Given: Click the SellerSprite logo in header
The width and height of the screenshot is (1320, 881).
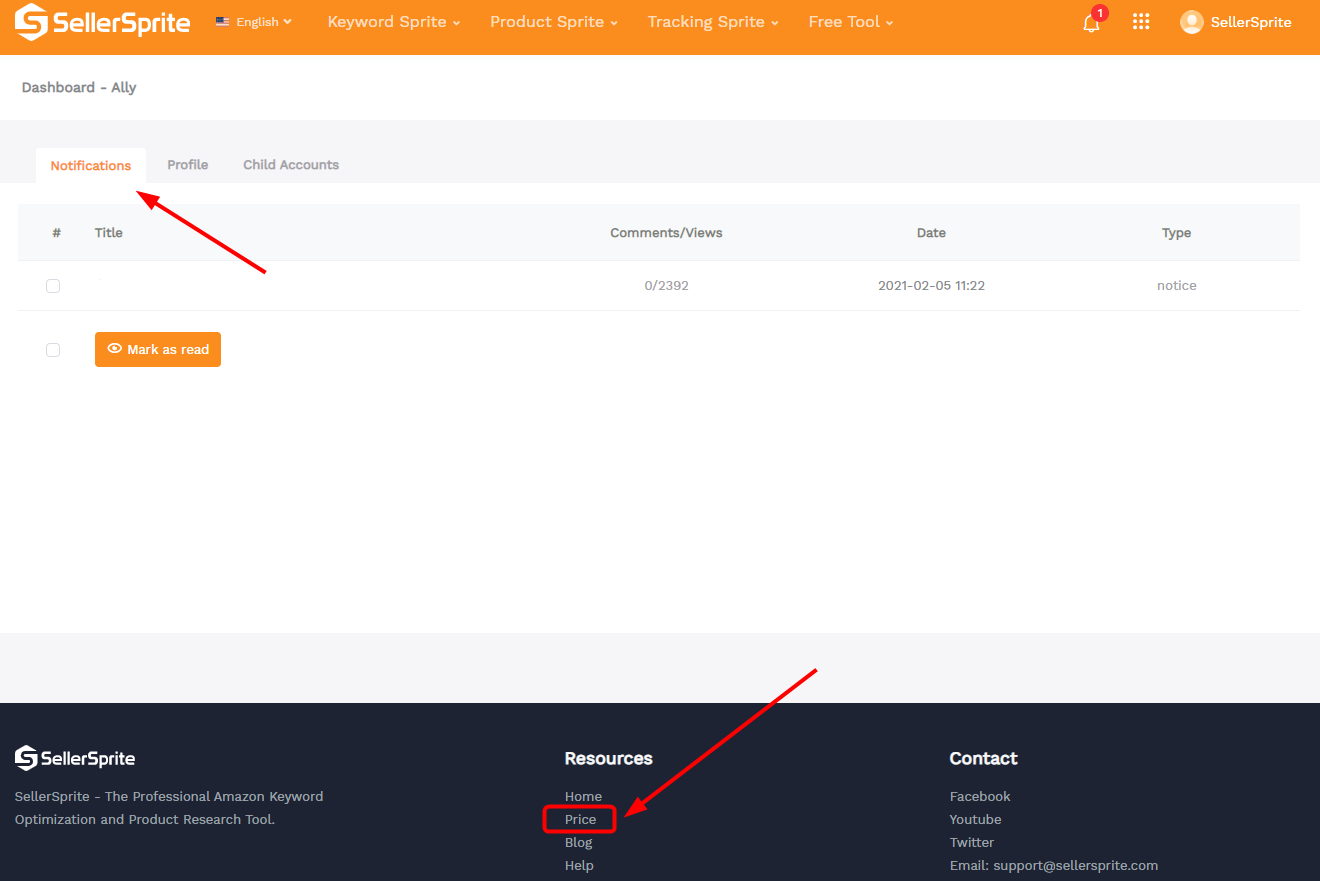Looking at the screenshot, I should point(102,22).
